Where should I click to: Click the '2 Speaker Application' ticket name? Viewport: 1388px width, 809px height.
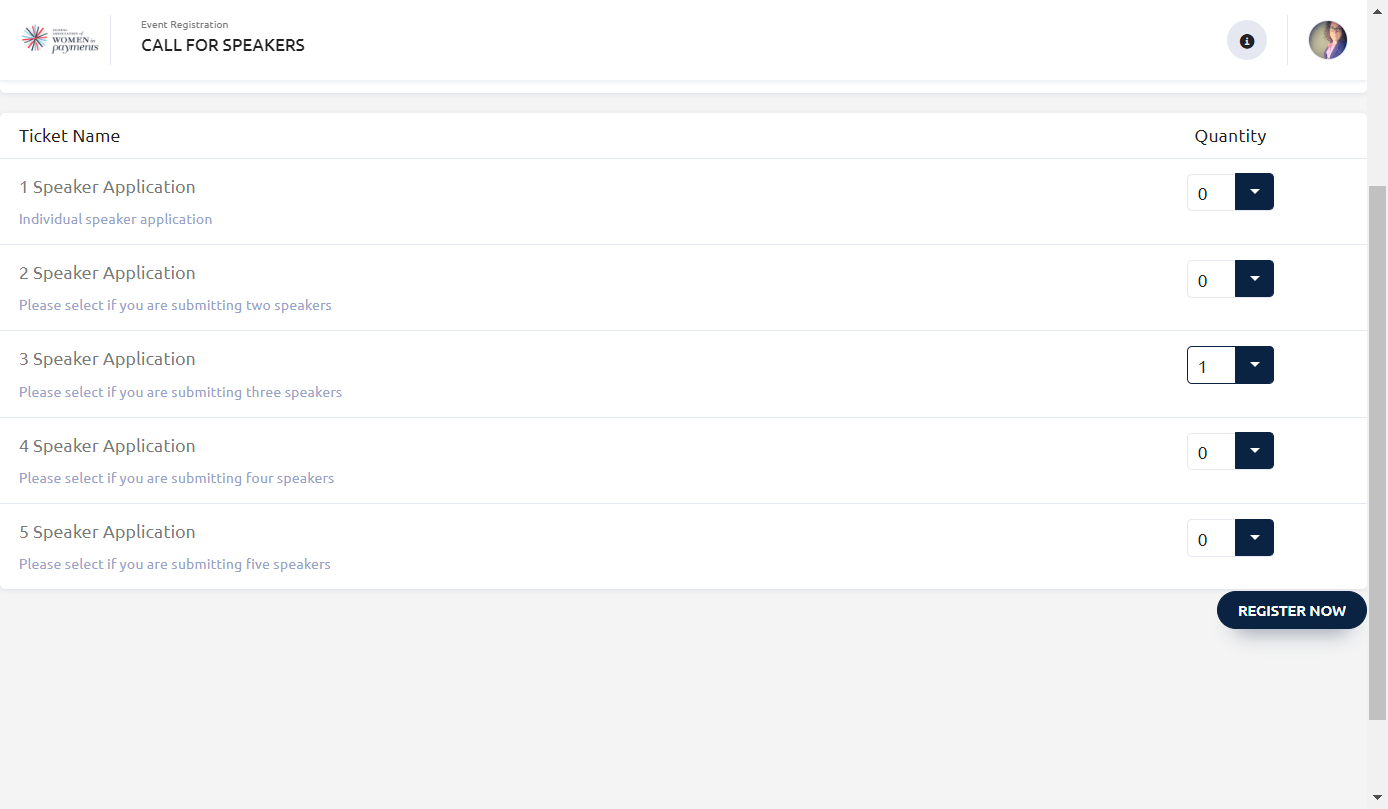pos(107,273)
